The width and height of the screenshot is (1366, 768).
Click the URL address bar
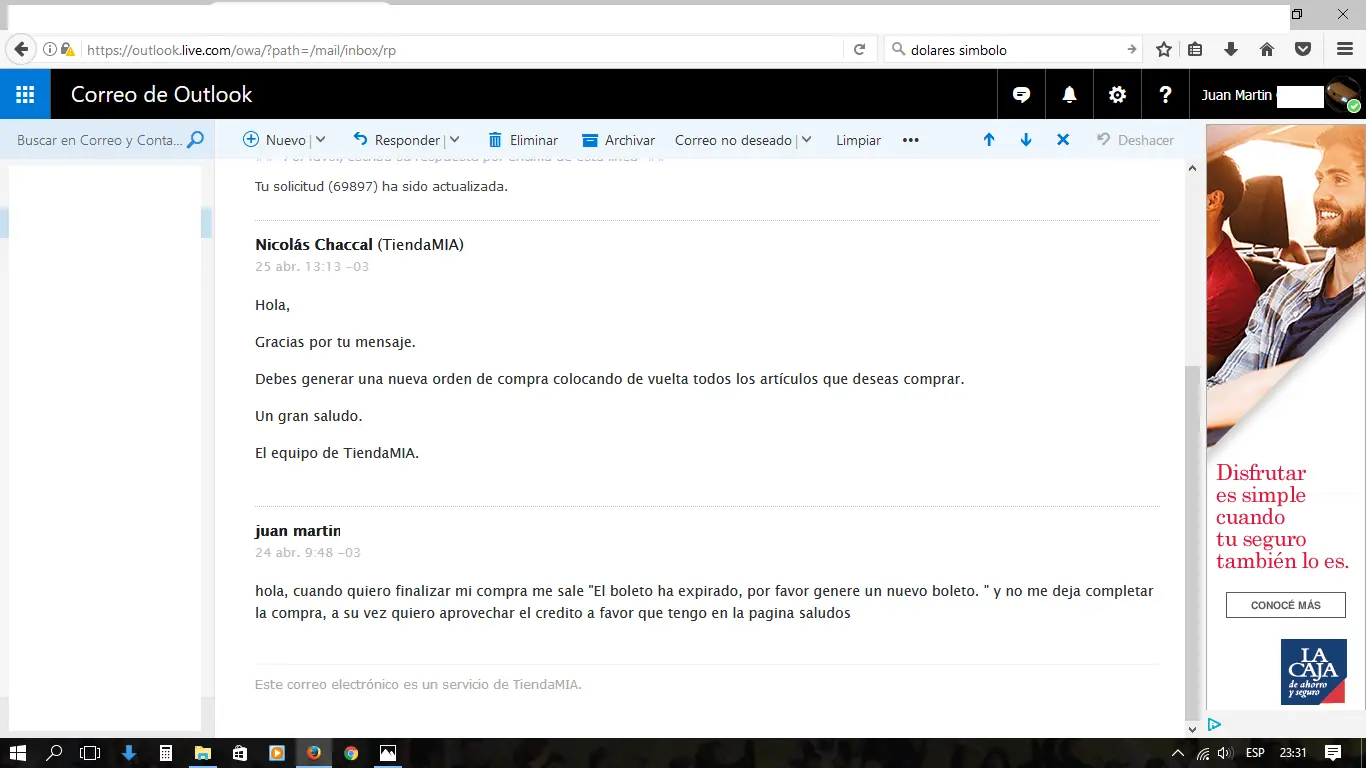(461, 49)
